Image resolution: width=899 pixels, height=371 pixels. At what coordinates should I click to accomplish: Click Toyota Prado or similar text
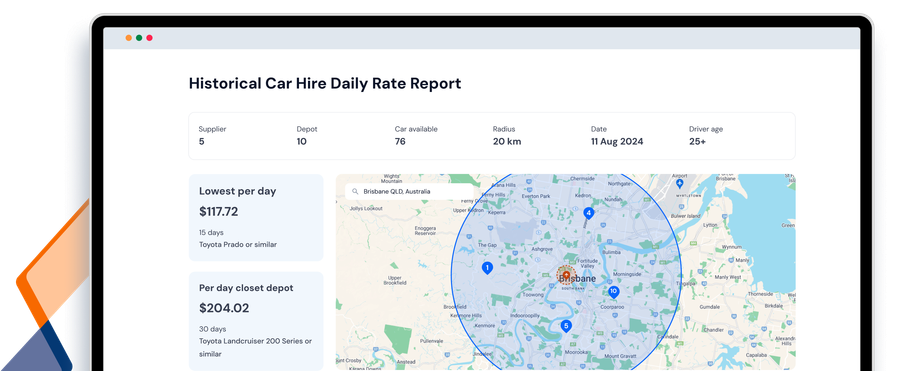(238, 245)
